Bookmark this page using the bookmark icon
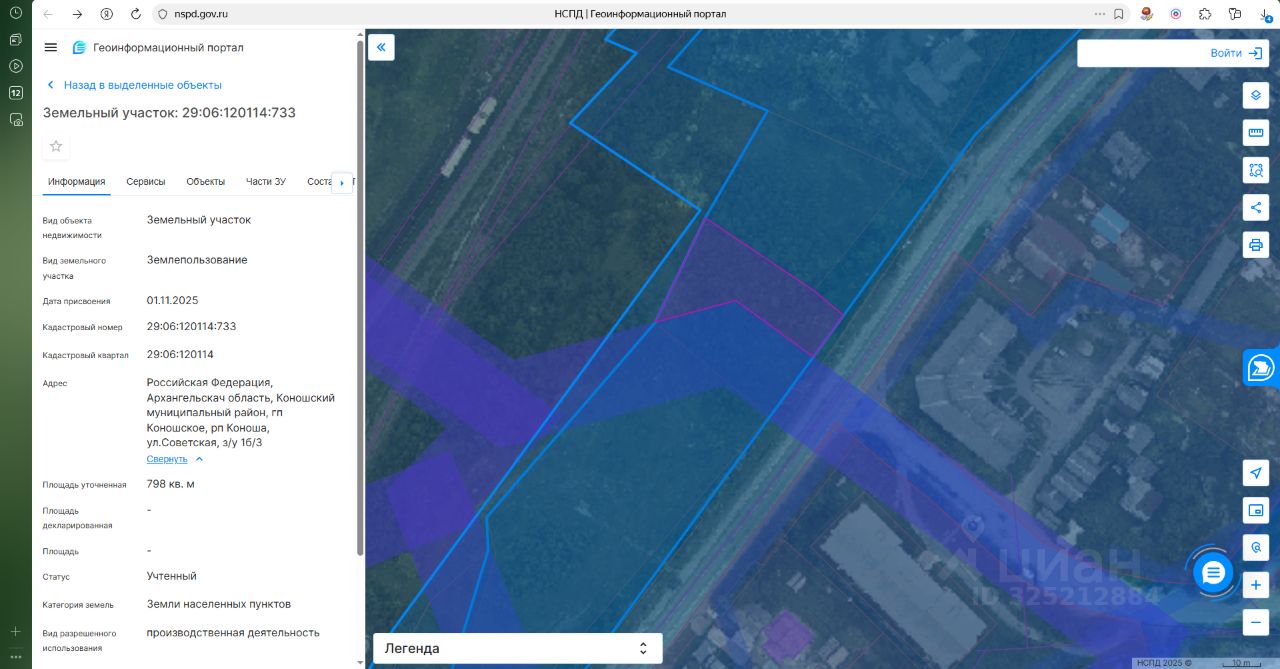1280x669 pixels. 1118,14
